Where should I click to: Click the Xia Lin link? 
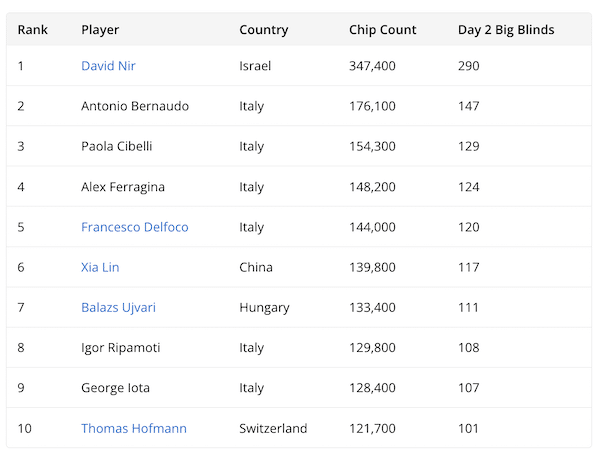point(100,267)
